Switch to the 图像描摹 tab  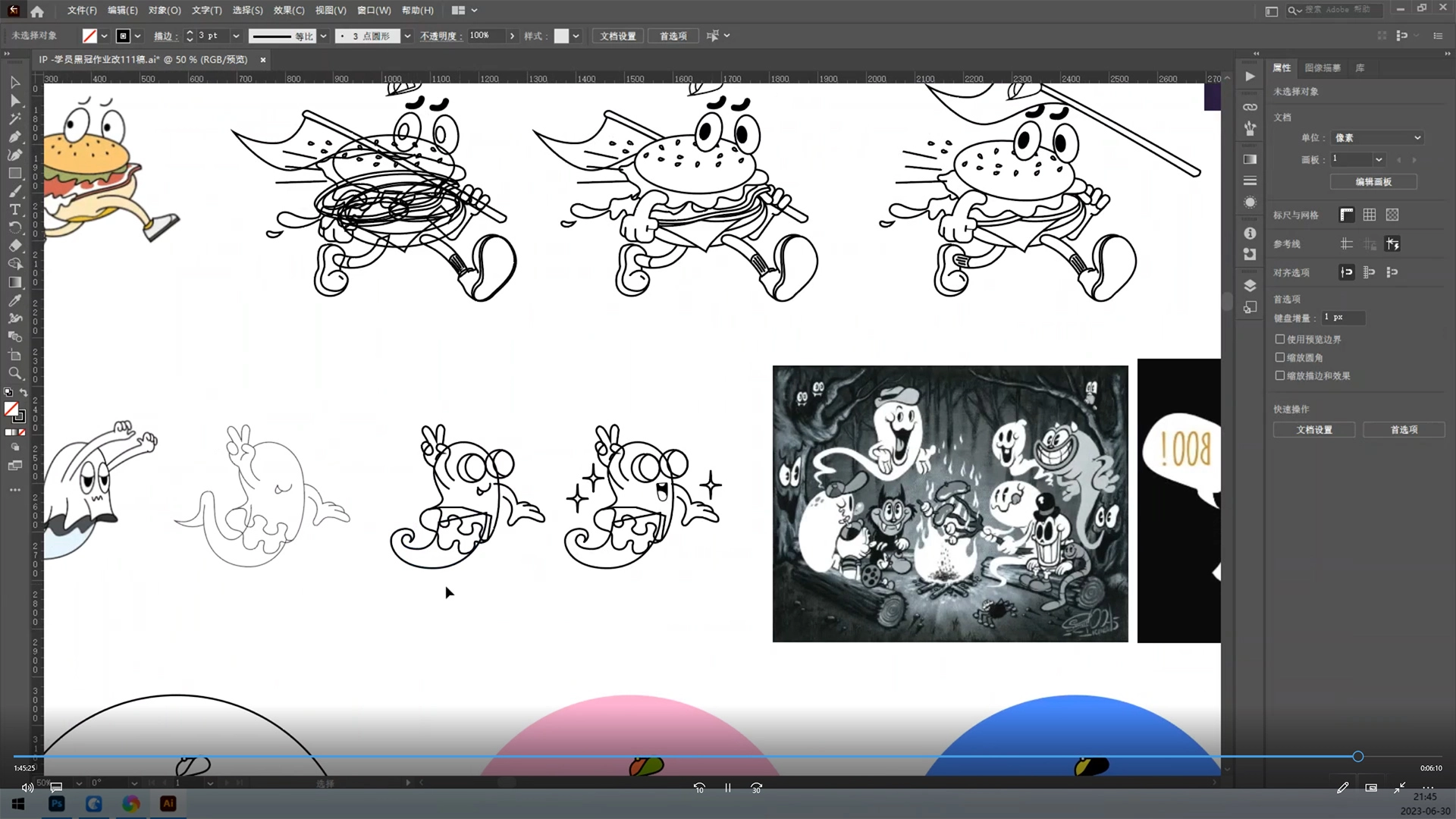(1322, 67)
